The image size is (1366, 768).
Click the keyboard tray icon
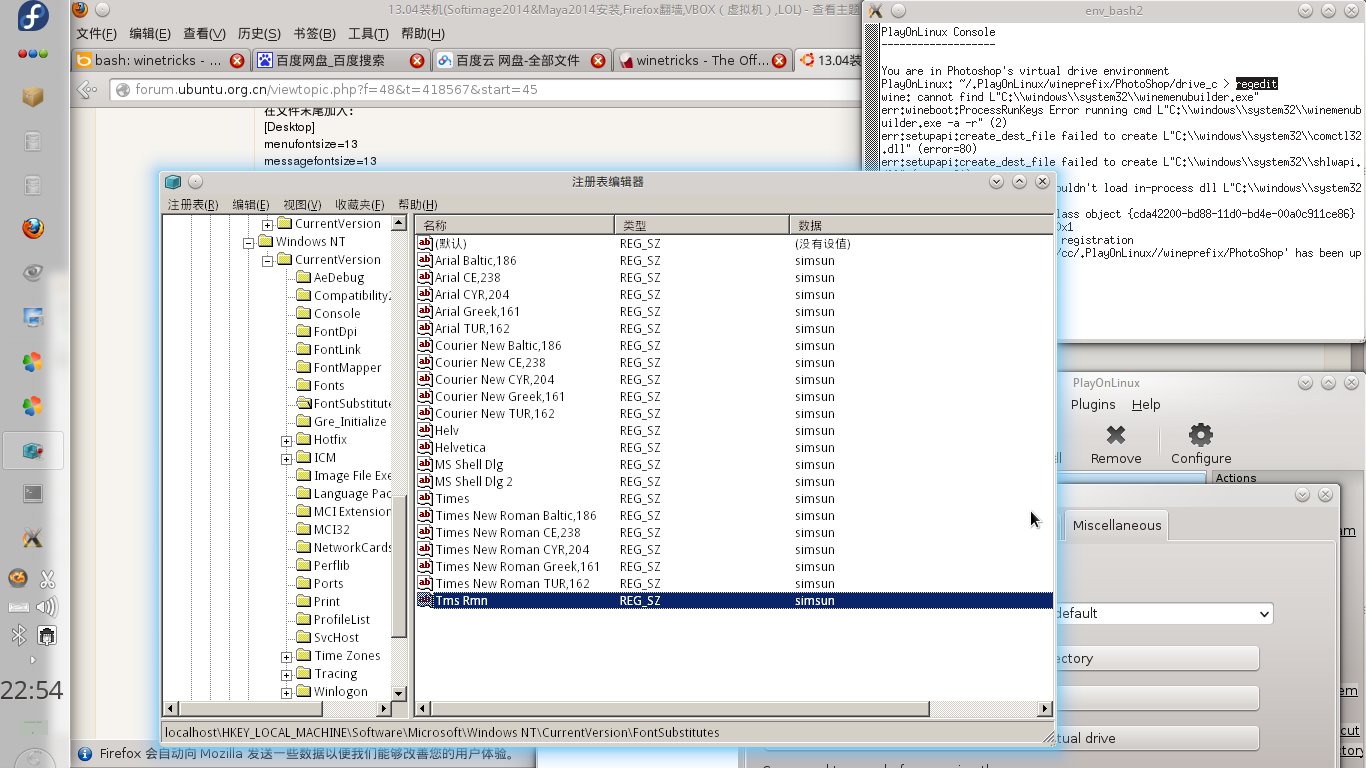click(19, 606)
